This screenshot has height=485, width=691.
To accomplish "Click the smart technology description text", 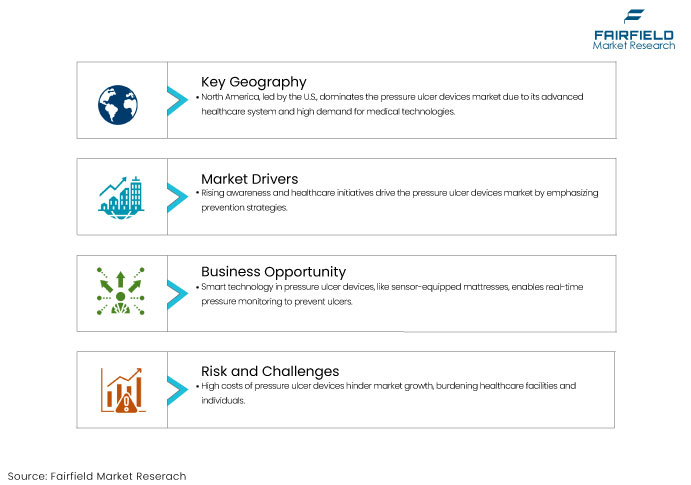I will pos(390,294).
